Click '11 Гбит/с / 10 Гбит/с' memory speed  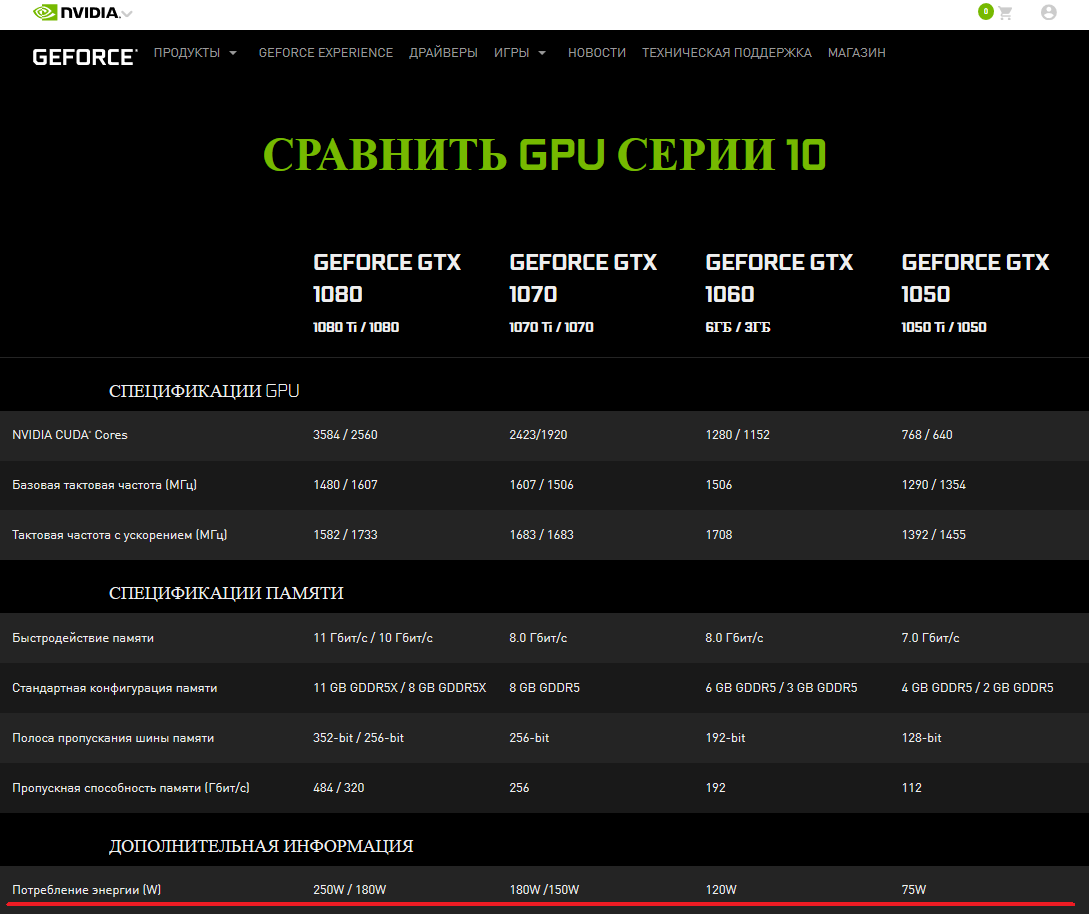click(x=373, y=638)
